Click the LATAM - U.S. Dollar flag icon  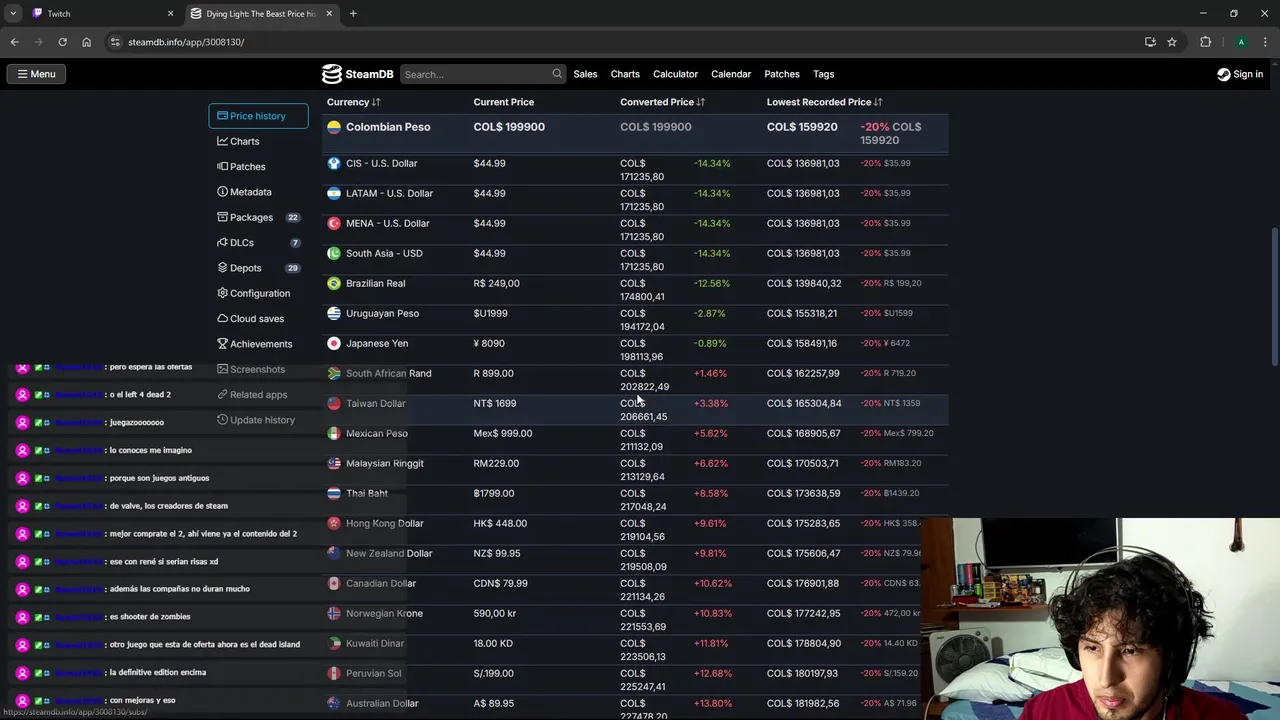(x=334, y=193)
